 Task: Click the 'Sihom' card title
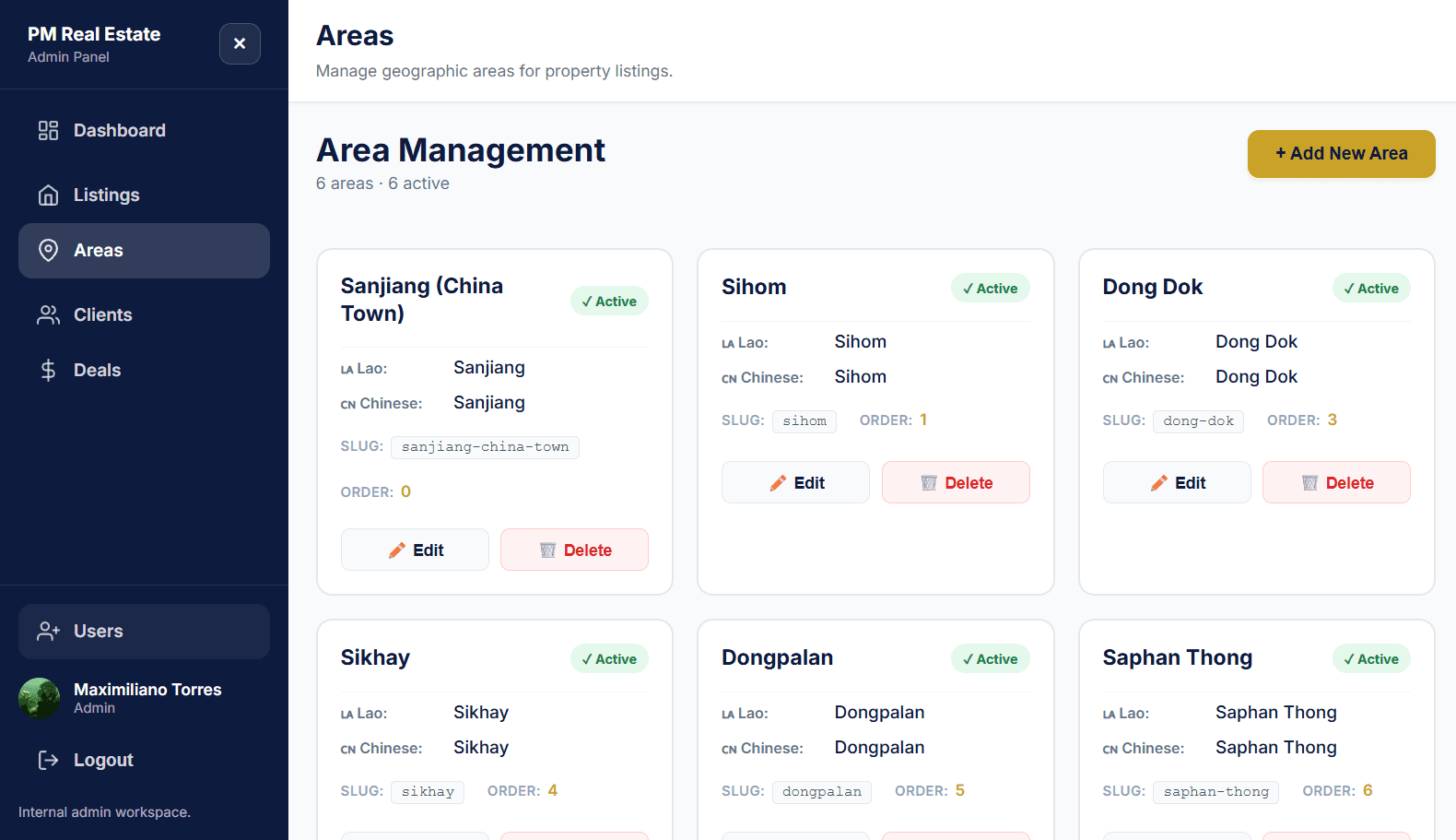tap(754, 287)
